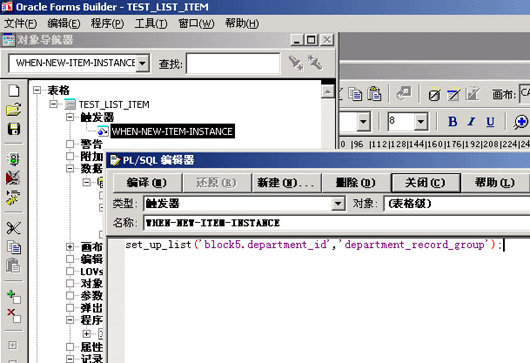Image resolution: width=530 pixels, height=363 pixels.
Task: Open the 程序(P) menu
Action: click(107, 23)
